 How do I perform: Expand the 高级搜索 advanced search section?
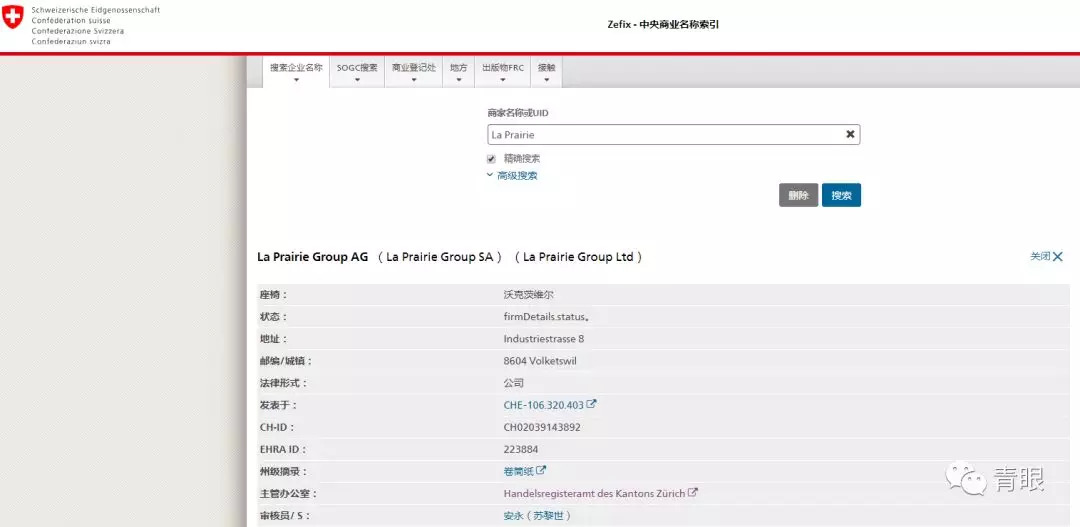512,176
